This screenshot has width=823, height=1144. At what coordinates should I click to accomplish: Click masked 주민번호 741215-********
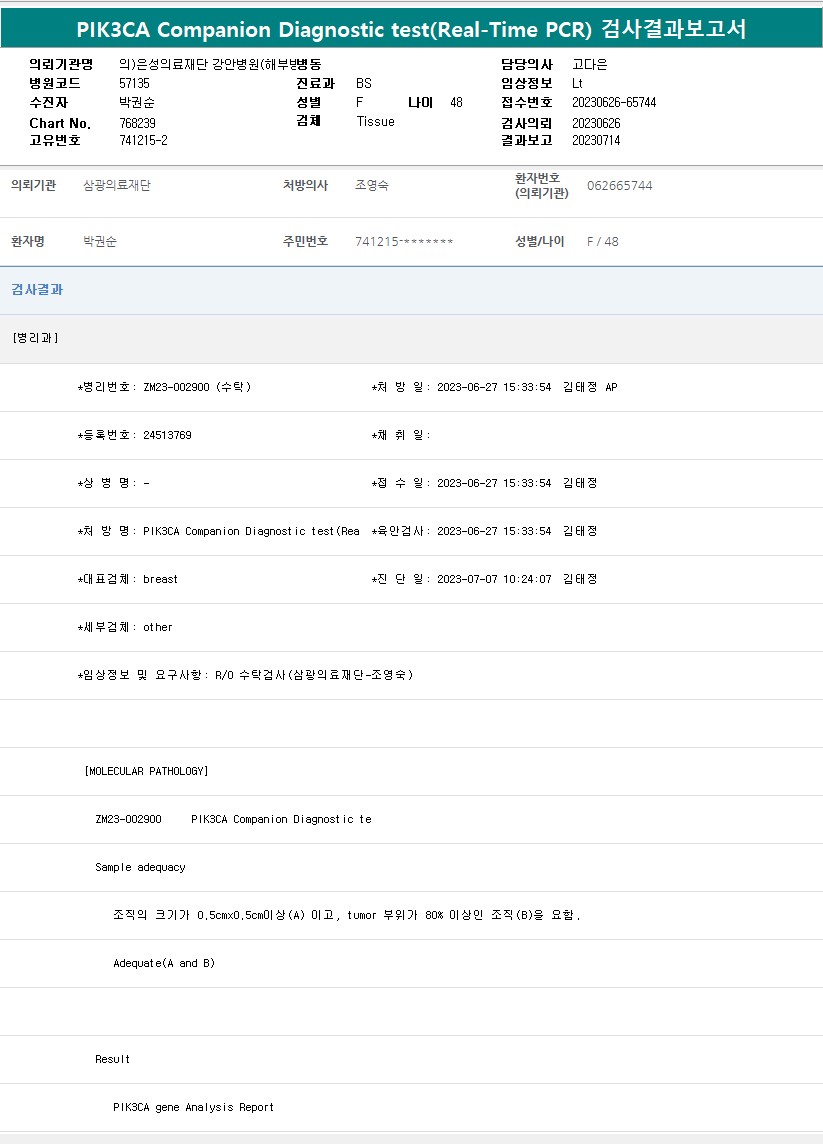[404, 242]
